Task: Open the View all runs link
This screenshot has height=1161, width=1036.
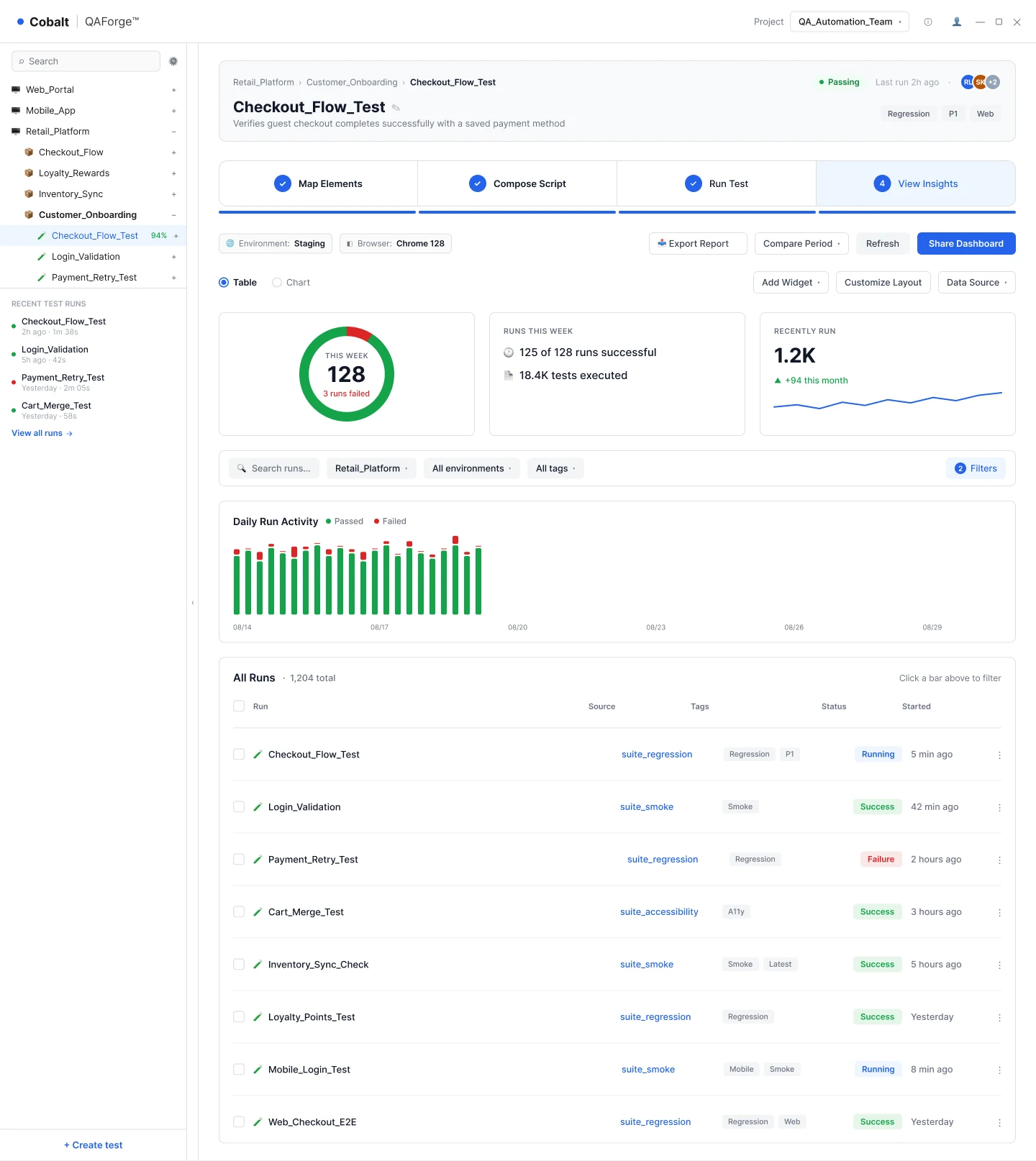Action: [x=42, y=433]
